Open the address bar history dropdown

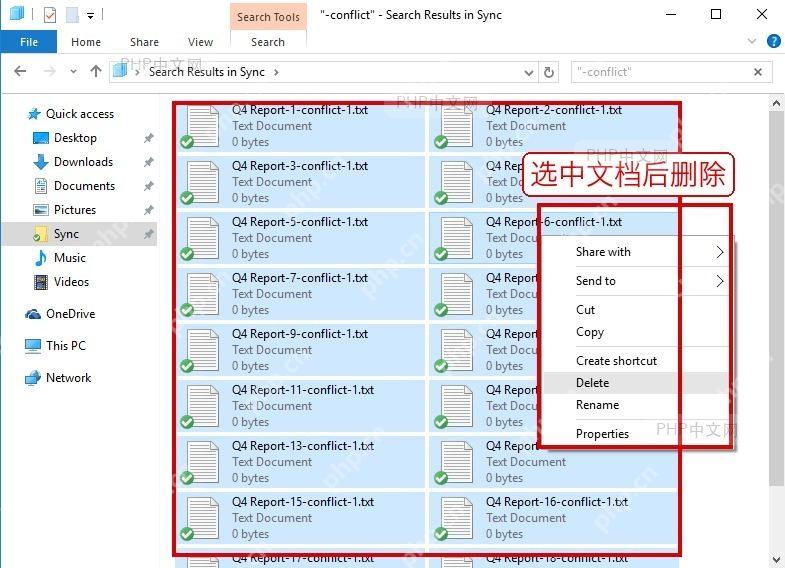click(x=529, y=73)
